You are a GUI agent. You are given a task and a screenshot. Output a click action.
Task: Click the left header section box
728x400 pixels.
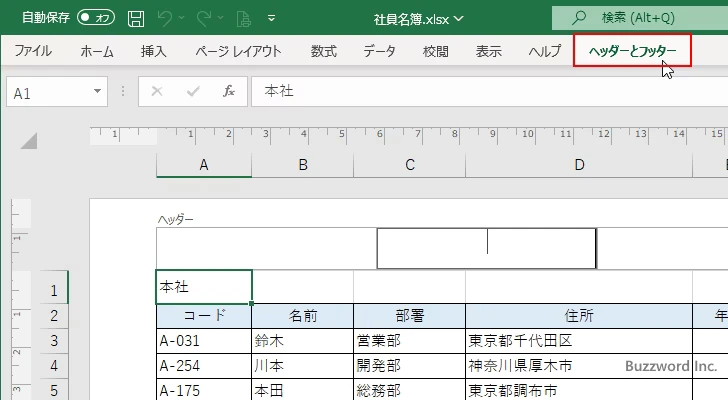pyautogui.click(x=266, y=248)
